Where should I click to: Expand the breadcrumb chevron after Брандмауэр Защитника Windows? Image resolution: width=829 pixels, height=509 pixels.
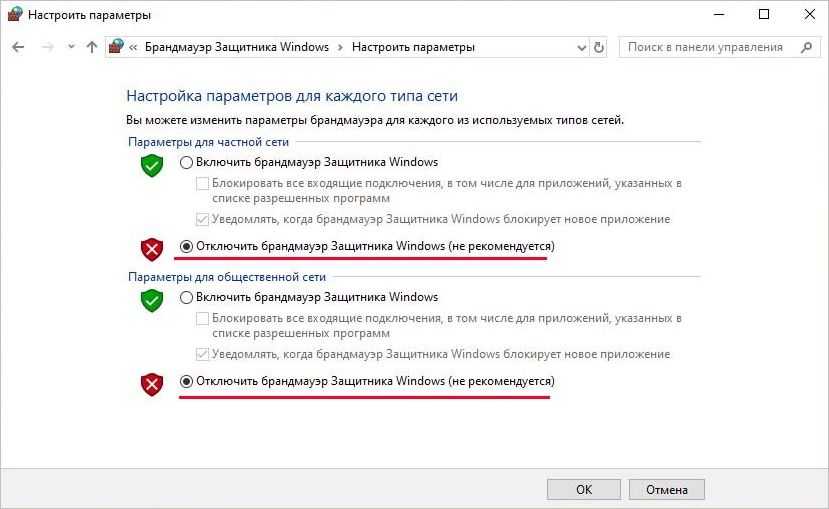pyautogui.click(x=341, y=47)
